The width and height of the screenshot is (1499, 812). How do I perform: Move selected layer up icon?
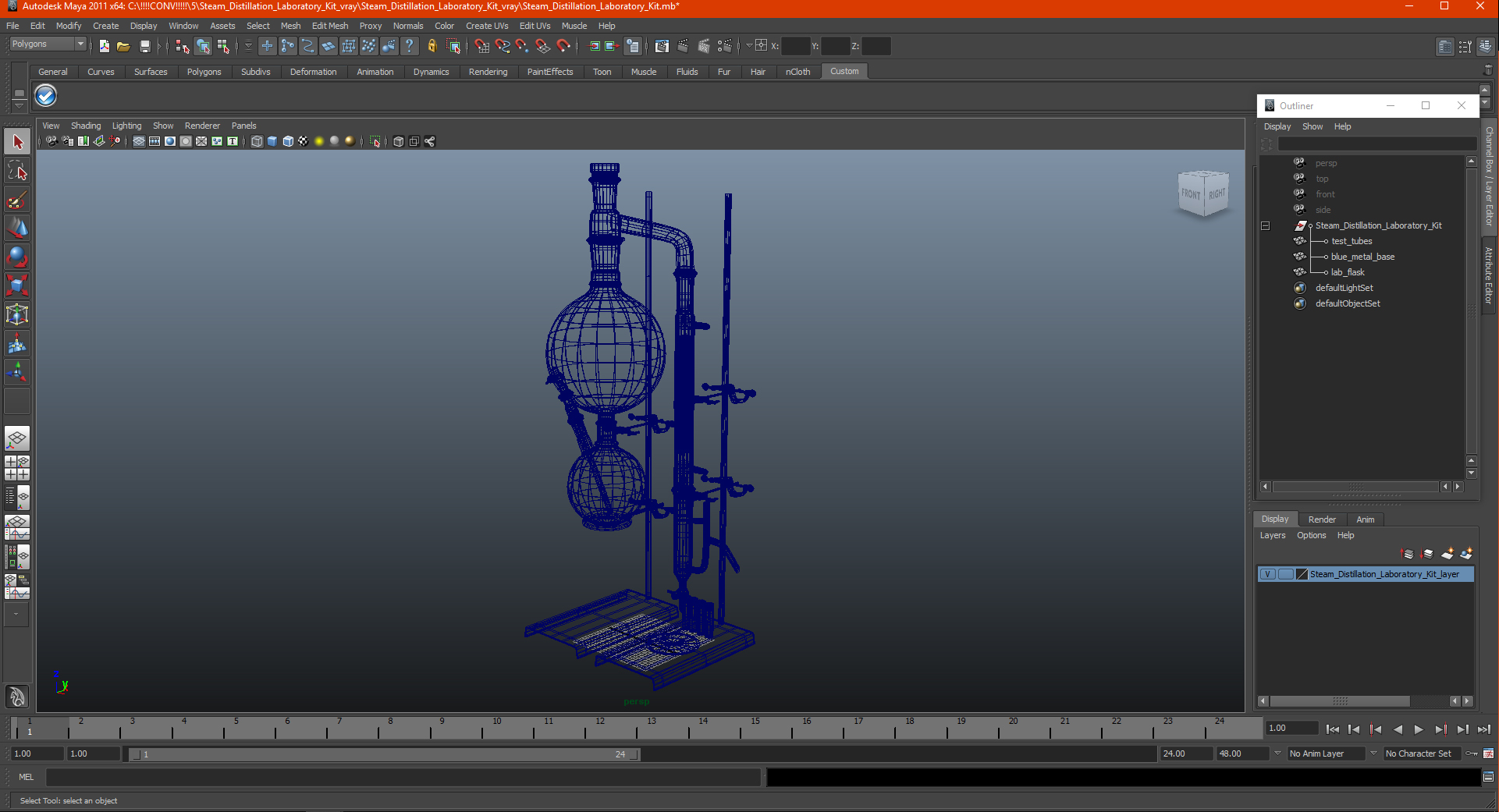pos(1408,554)
